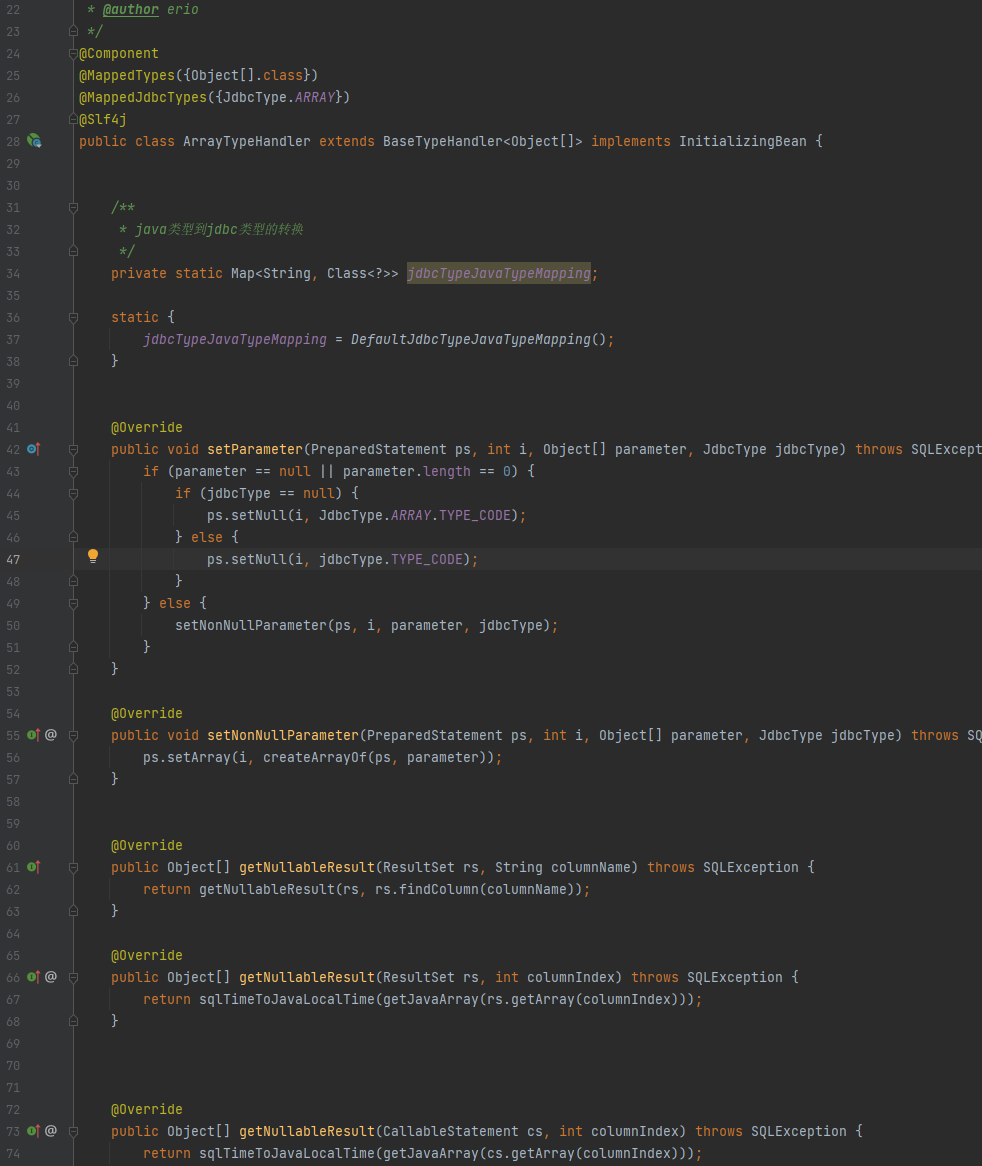The height and width of the screenshot is (1166, 982).
Task: Collapse the static initializer block fold marker
Action: click(x=73, y=317)
